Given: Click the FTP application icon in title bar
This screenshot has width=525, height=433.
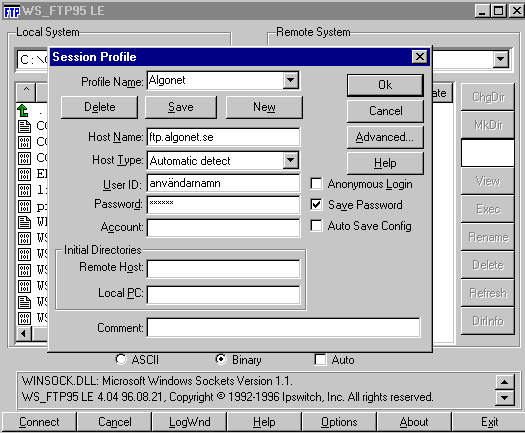Looking at the screenshot, I should (x=11, y=12).
